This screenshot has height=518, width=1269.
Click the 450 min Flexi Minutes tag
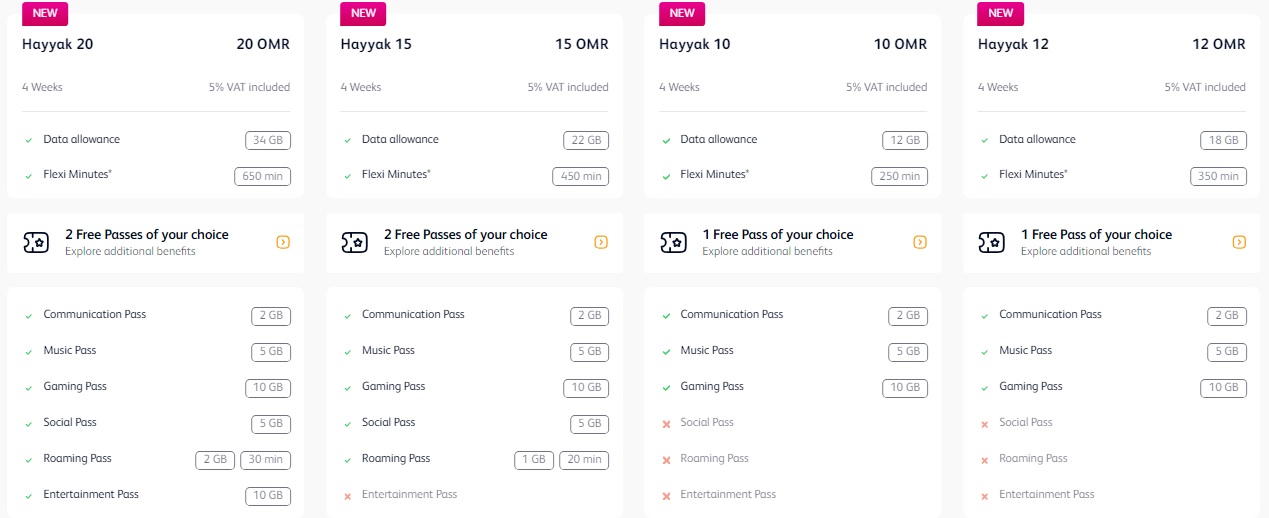pyautogui.click(x=580, y=177)
